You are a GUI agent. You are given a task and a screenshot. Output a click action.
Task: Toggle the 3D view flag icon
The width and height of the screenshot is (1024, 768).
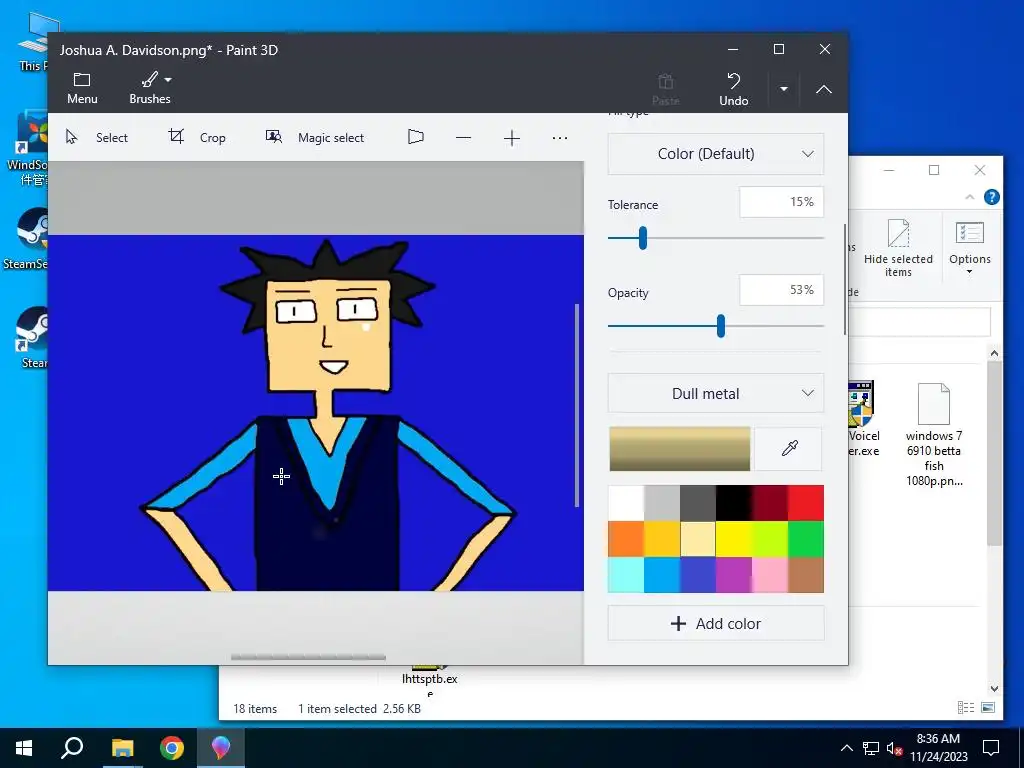[415, 137]
